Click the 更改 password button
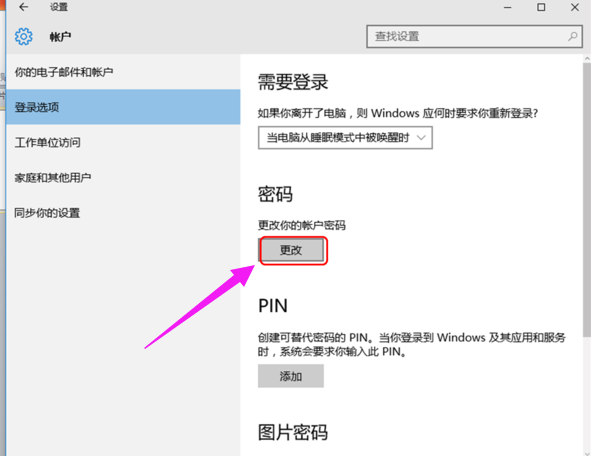This screenshot has height=456, width=594. 292,250
